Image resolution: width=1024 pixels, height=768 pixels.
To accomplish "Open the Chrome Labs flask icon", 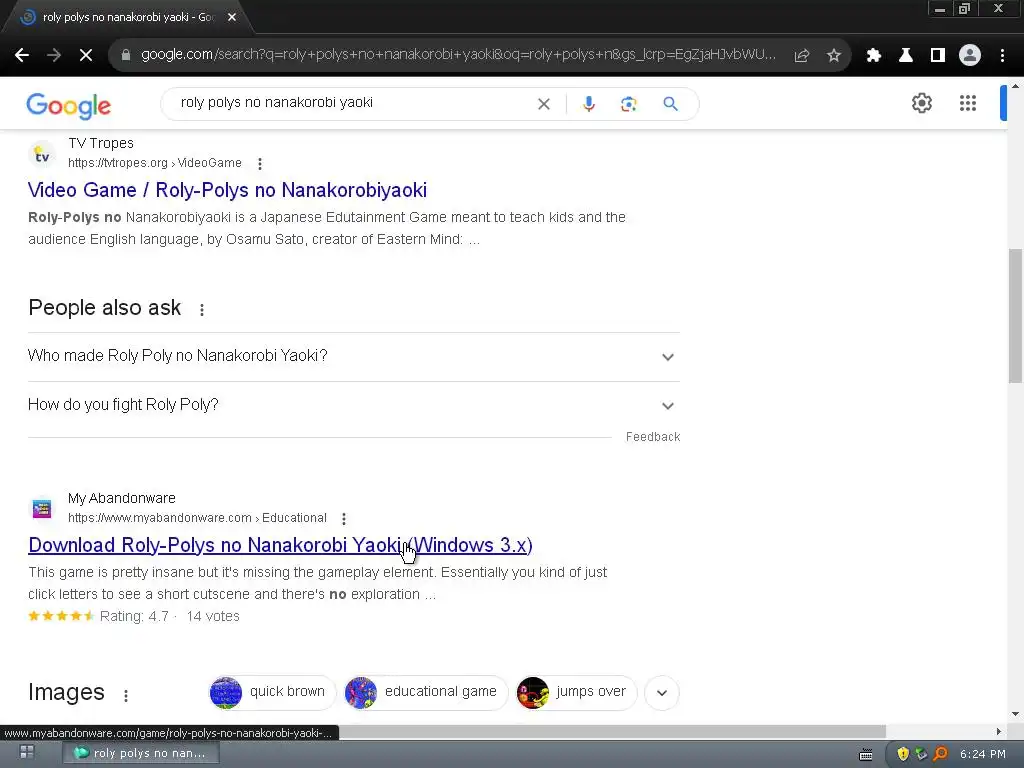I will tap(906, 56).
